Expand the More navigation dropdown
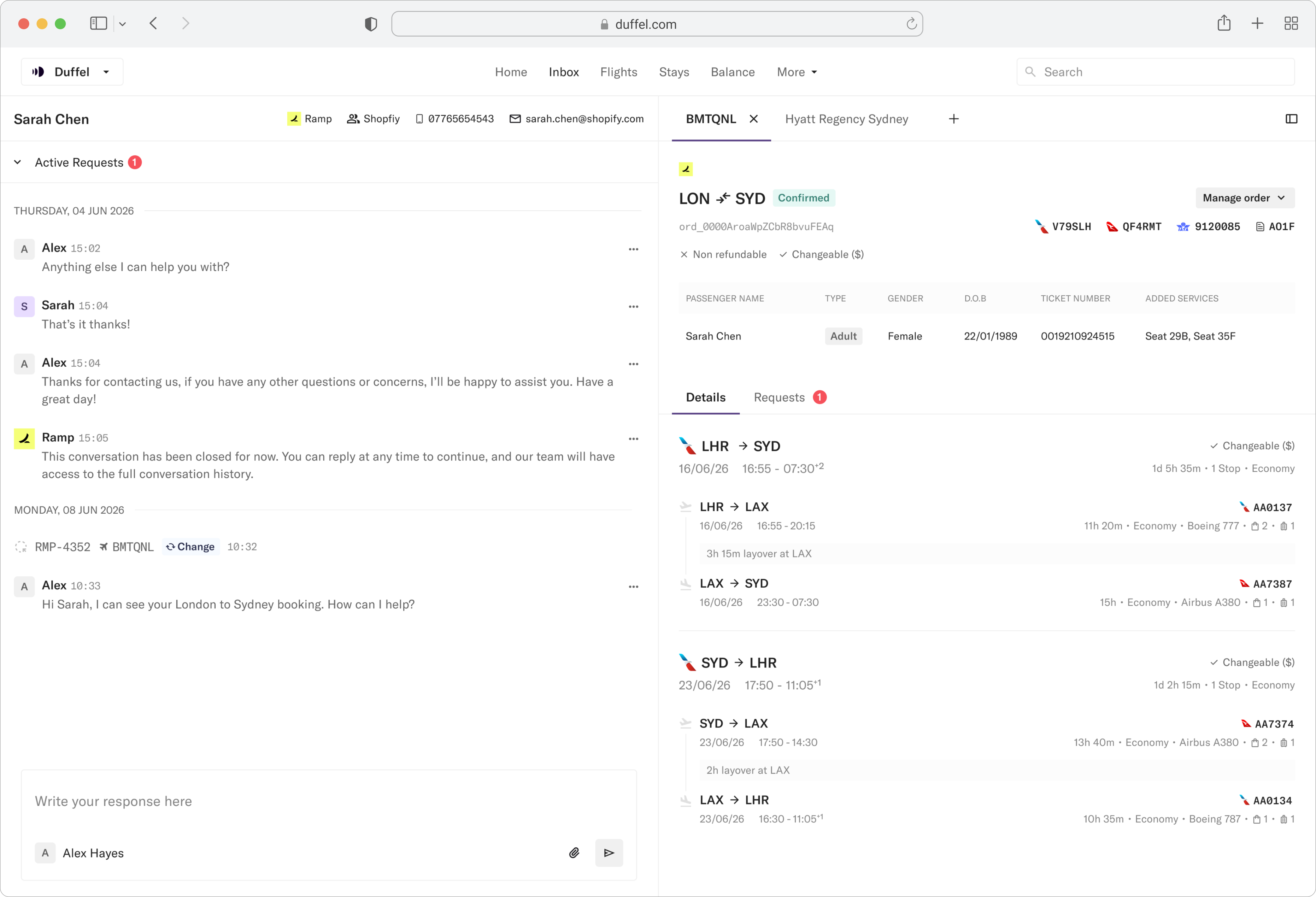The height and width of the screenshot is (897, 1316). pos(797,72)
